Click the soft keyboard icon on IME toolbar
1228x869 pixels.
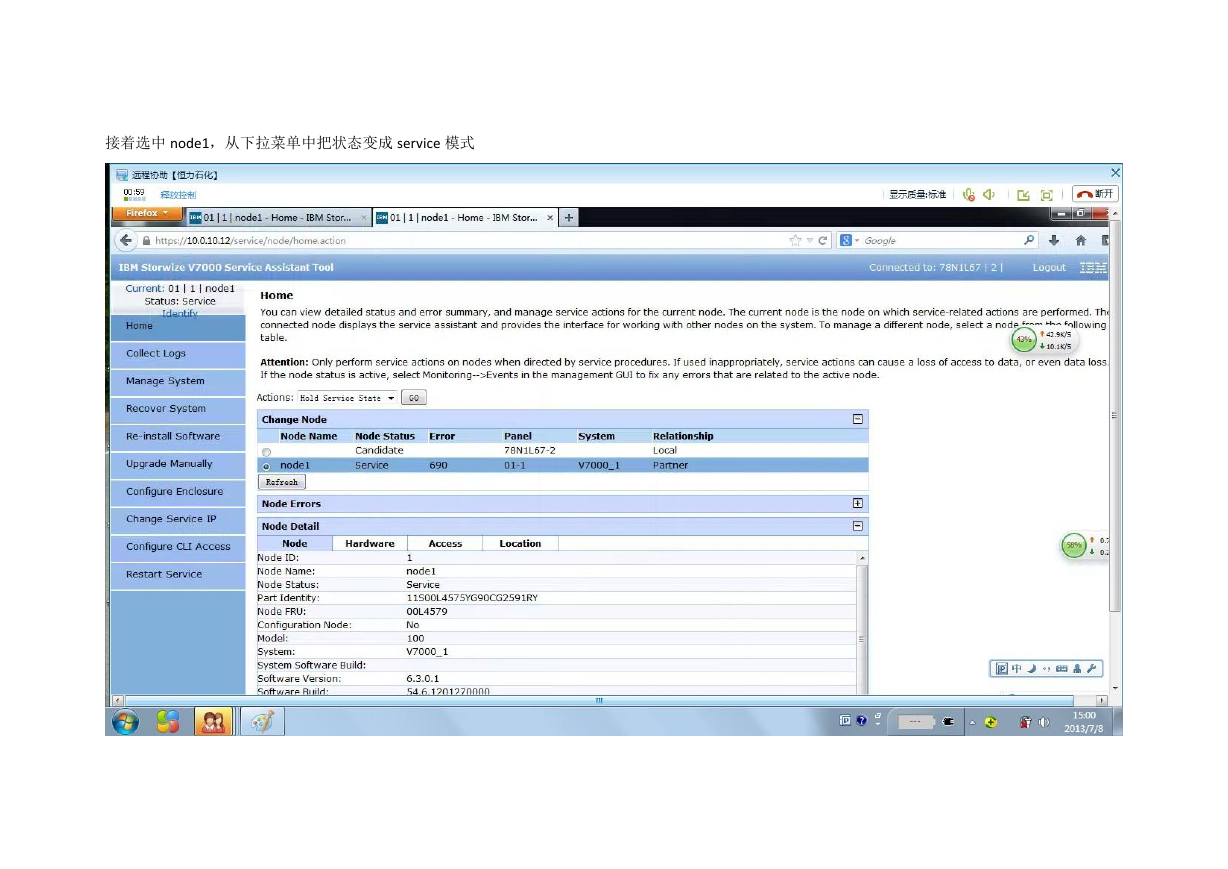tap(1062, 669)
